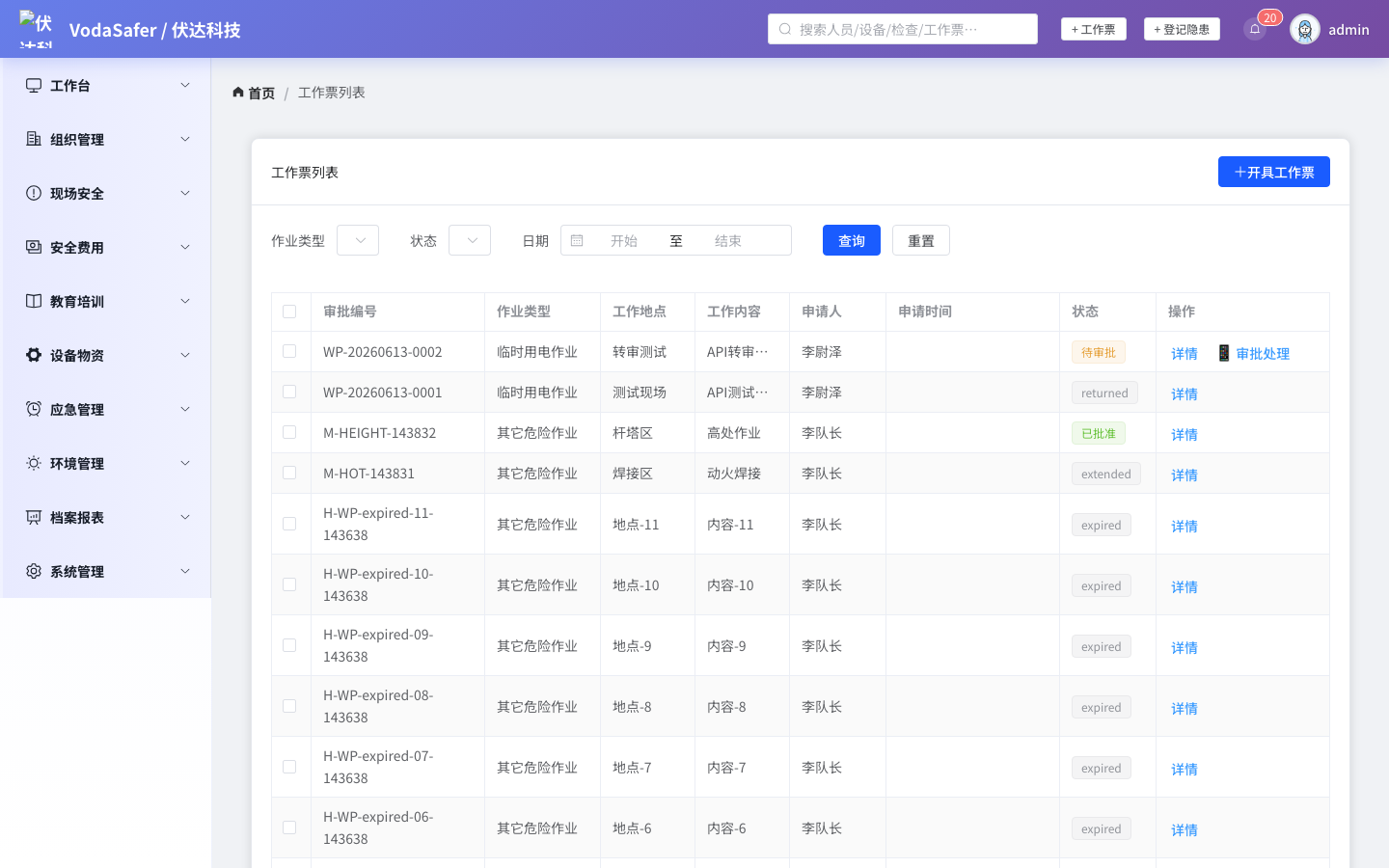Click the 档案报表 chart icon
Viewport: 1389px width, 868px height.
click(x=34, y=517)
